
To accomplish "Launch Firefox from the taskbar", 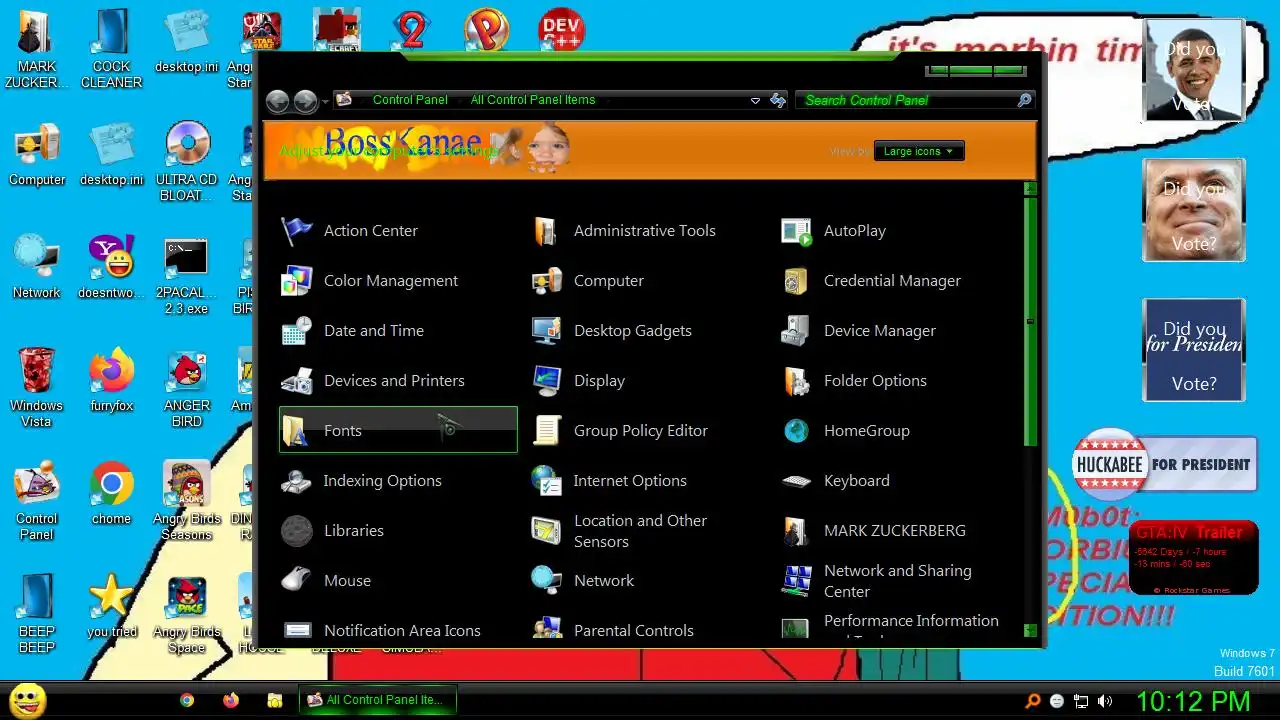I will coord(231,700).
